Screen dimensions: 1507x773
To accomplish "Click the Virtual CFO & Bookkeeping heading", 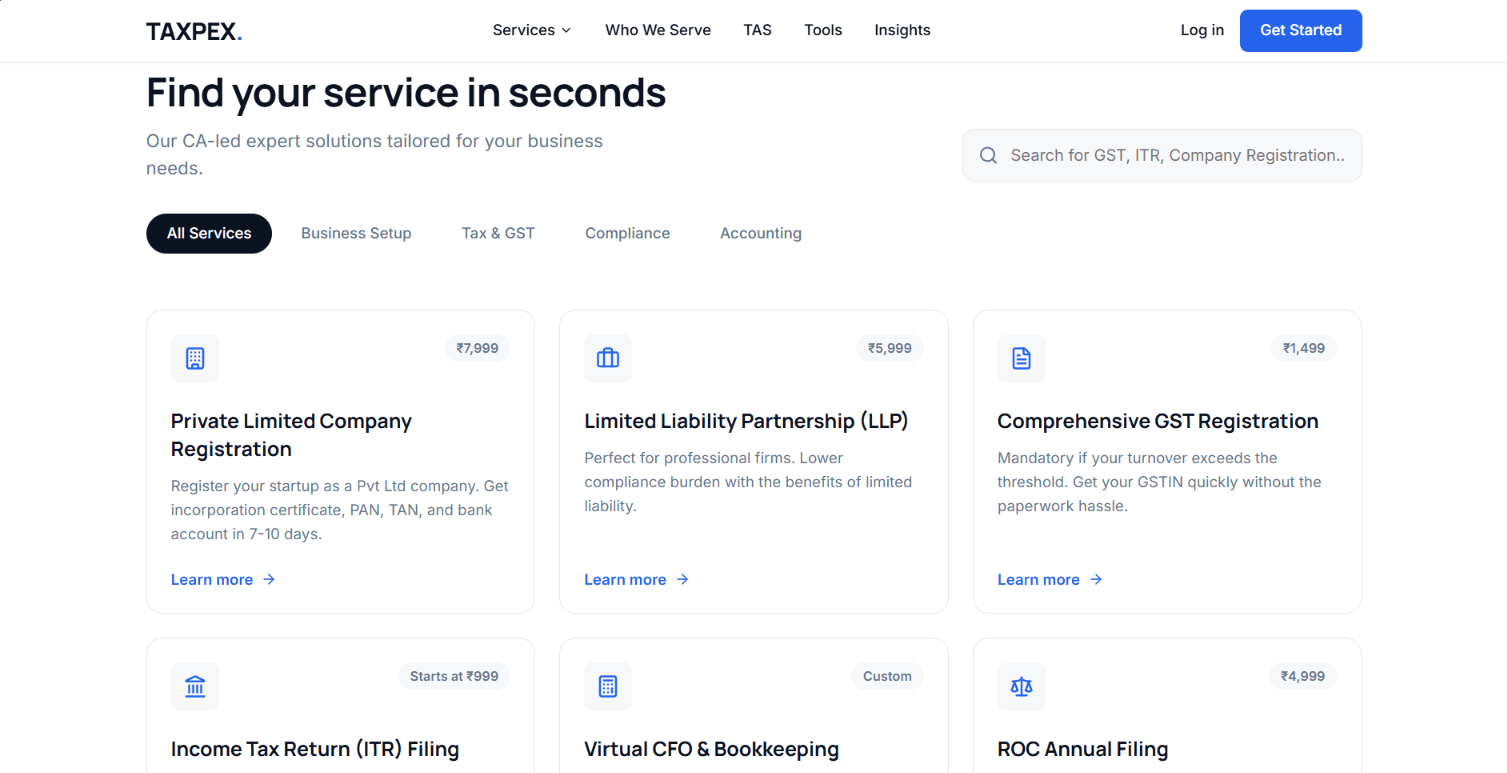I will tap(711, 749).
